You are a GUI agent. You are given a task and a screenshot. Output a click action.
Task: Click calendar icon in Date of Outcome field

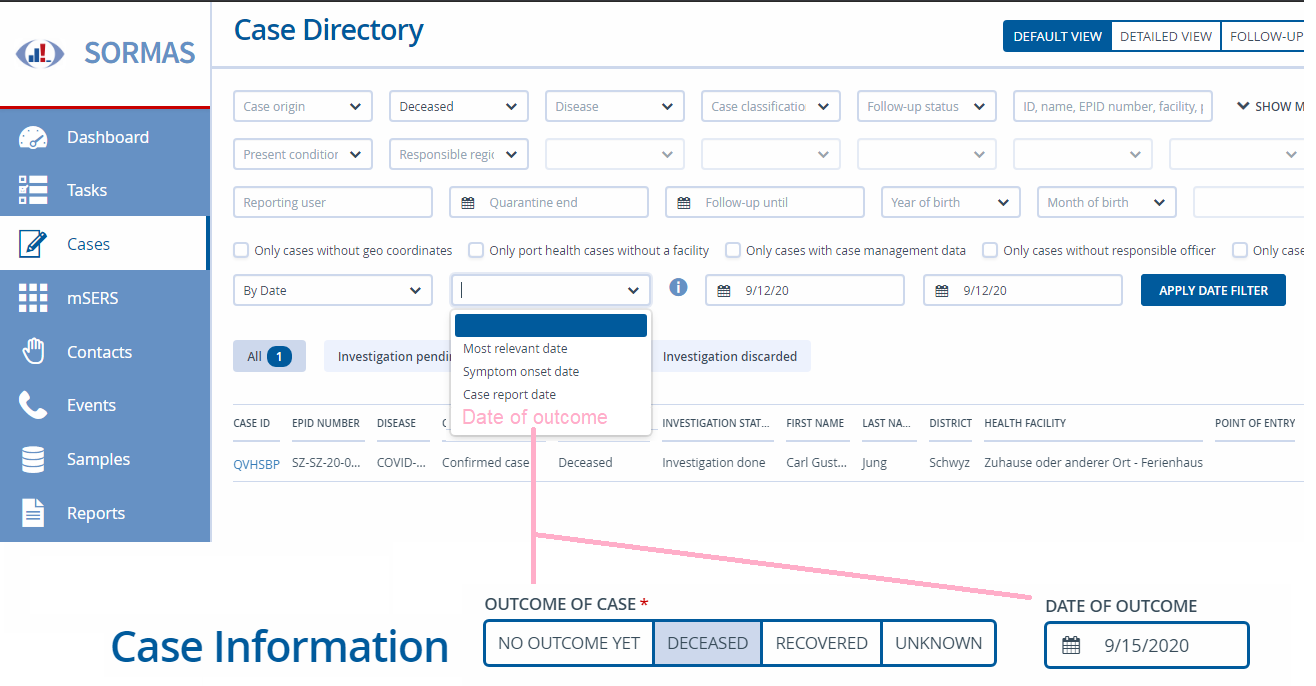coord(1071,645)
